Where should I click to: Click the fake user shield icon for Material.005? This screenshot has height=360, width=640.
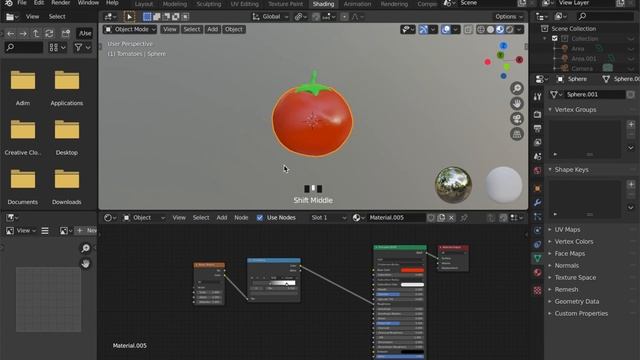pos(431,218)
